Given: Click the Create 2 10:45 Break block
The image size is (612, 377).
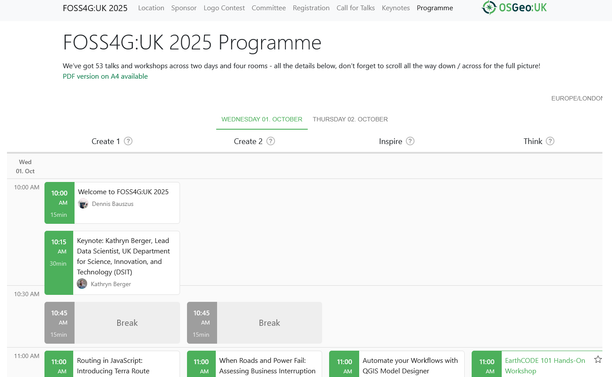Looking at the screenshot, I should pos(254,323).
